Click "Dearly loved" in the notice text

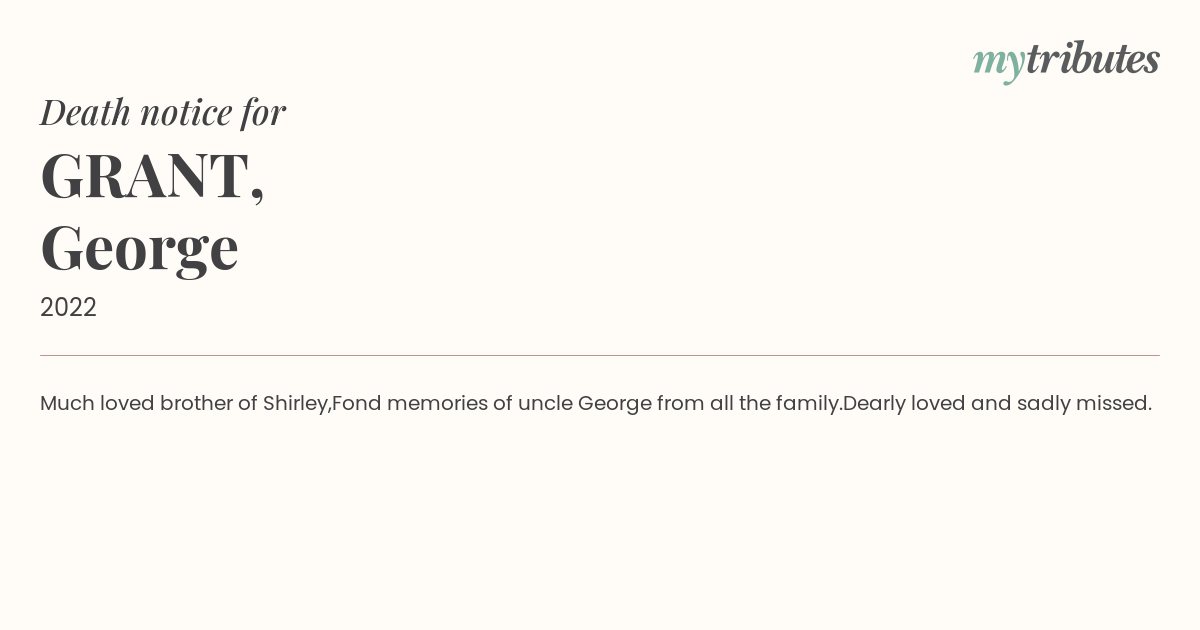click(904, 404)
